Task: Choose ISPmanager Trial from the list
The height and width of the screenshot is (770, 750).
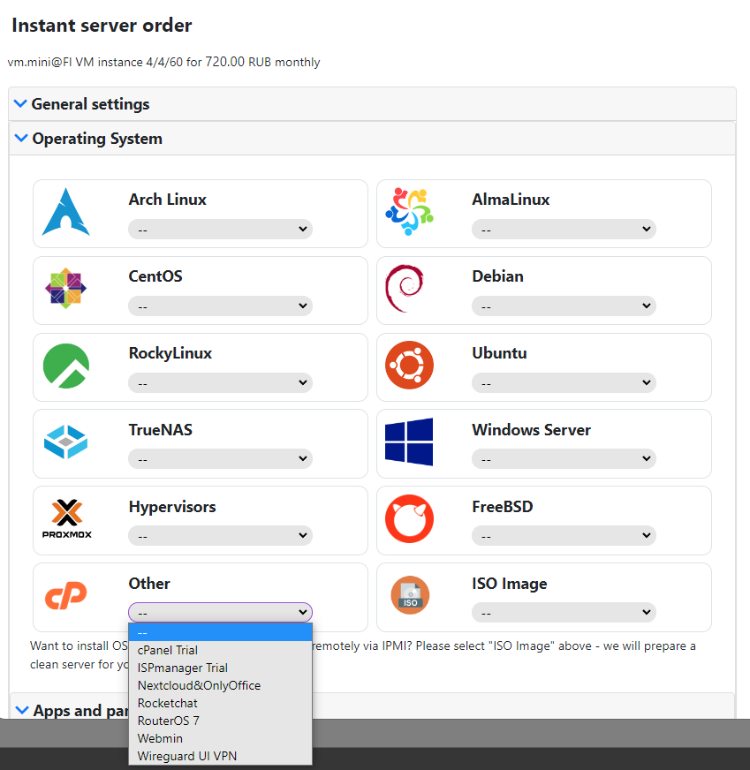Action: [220, 668]
